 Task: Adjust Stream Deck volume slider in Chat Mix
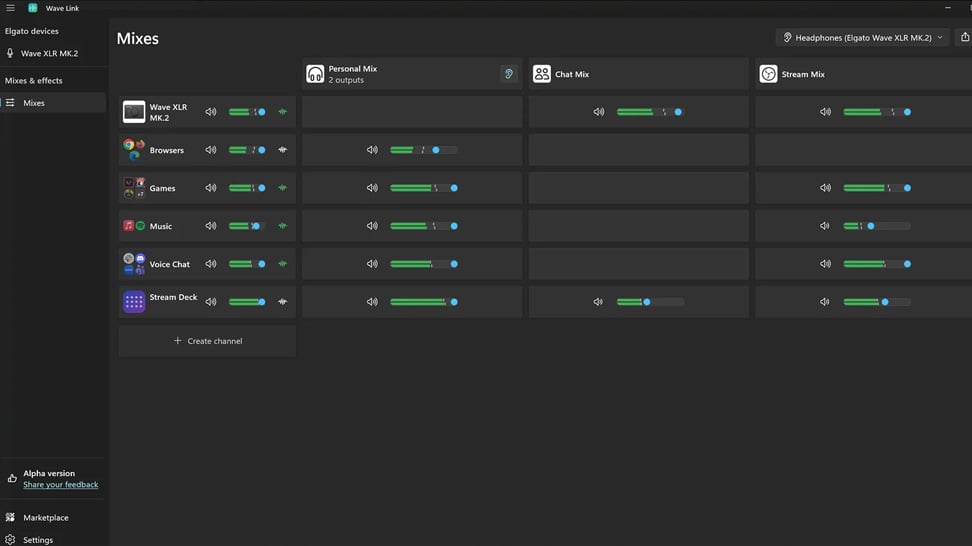(x=650, y=302)
